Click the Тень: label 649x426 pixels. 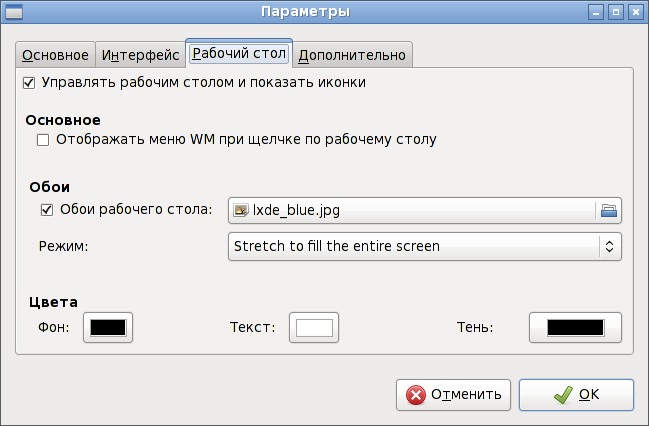click(x=475, y=327)
